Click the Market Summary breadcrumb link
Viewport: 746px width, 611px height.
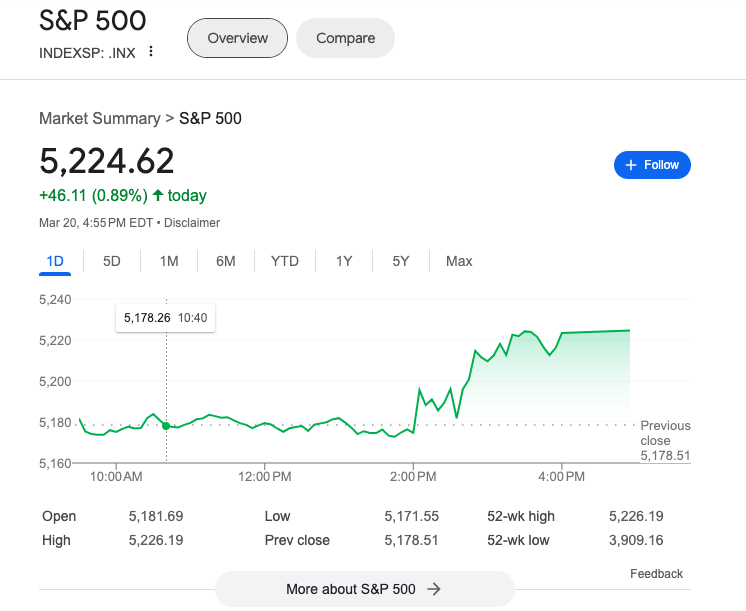coord(99,118)
